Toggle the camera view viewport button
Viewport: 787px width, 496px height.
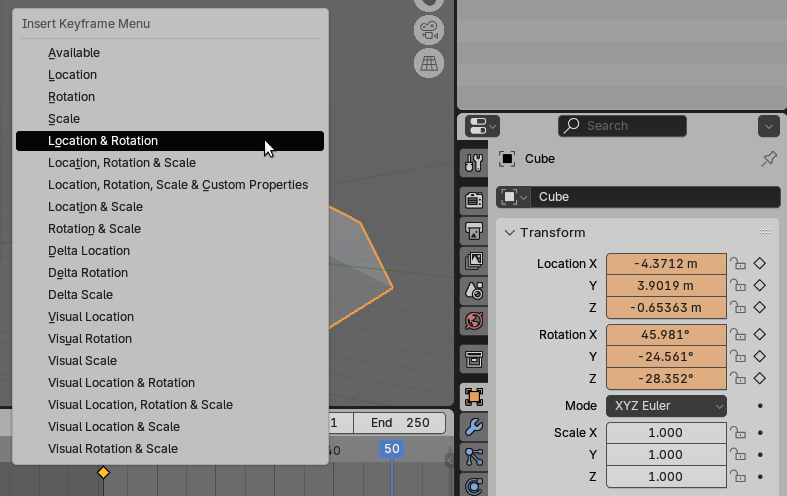(429, 30)
